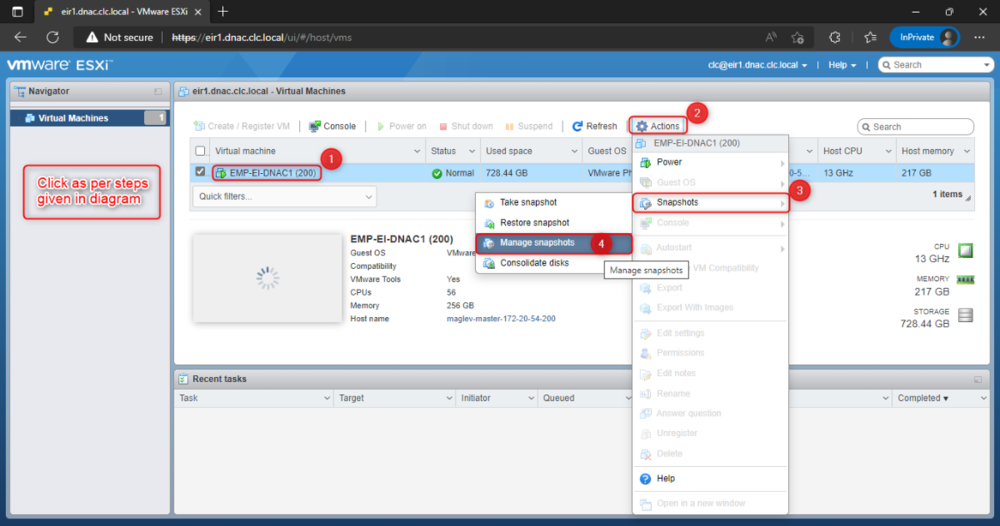The image size is (1000, 526).
Task: Expand the Used space column dropdown arrow
Action: (x=574, y=152)
